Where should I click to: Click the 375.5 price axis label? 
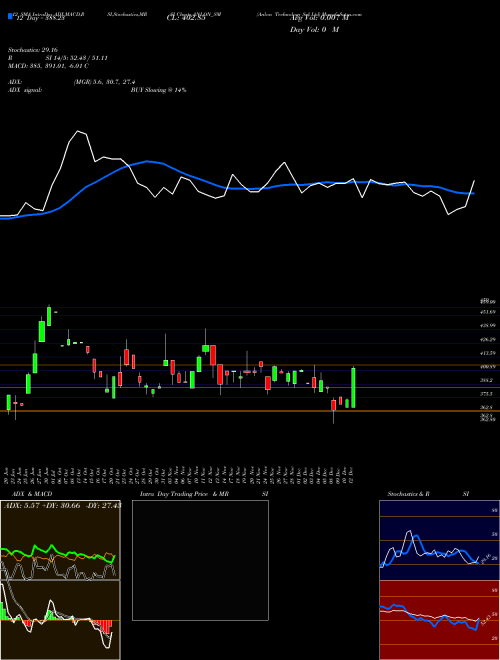(x=487, y=394)
